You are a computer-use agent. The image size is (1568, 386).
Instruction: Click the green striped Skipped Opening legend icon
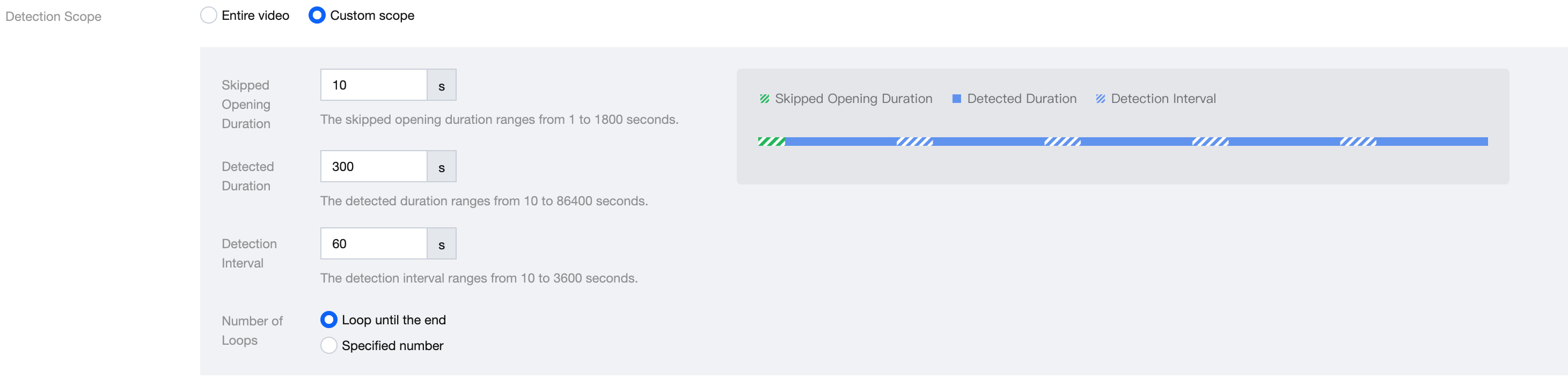click(765, 99)
